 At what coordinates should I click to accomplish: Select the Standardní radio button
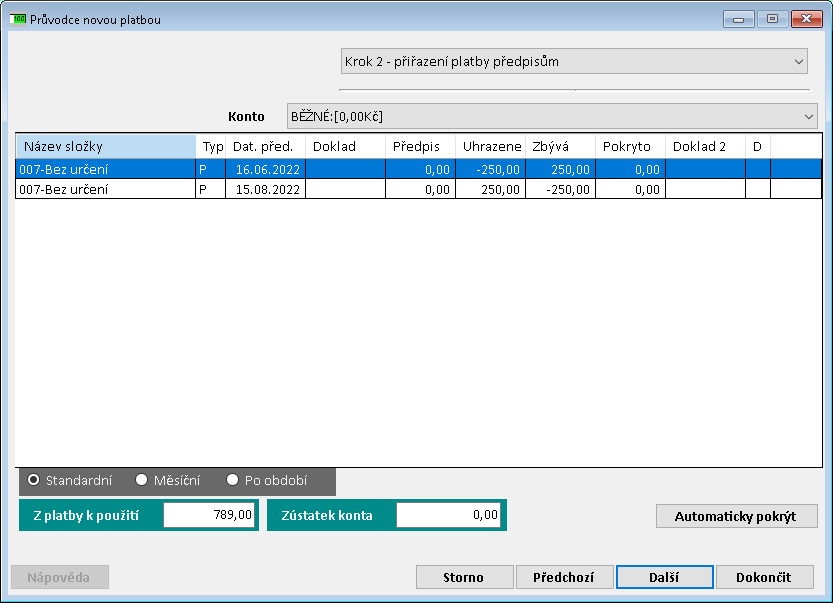[34, 480]
